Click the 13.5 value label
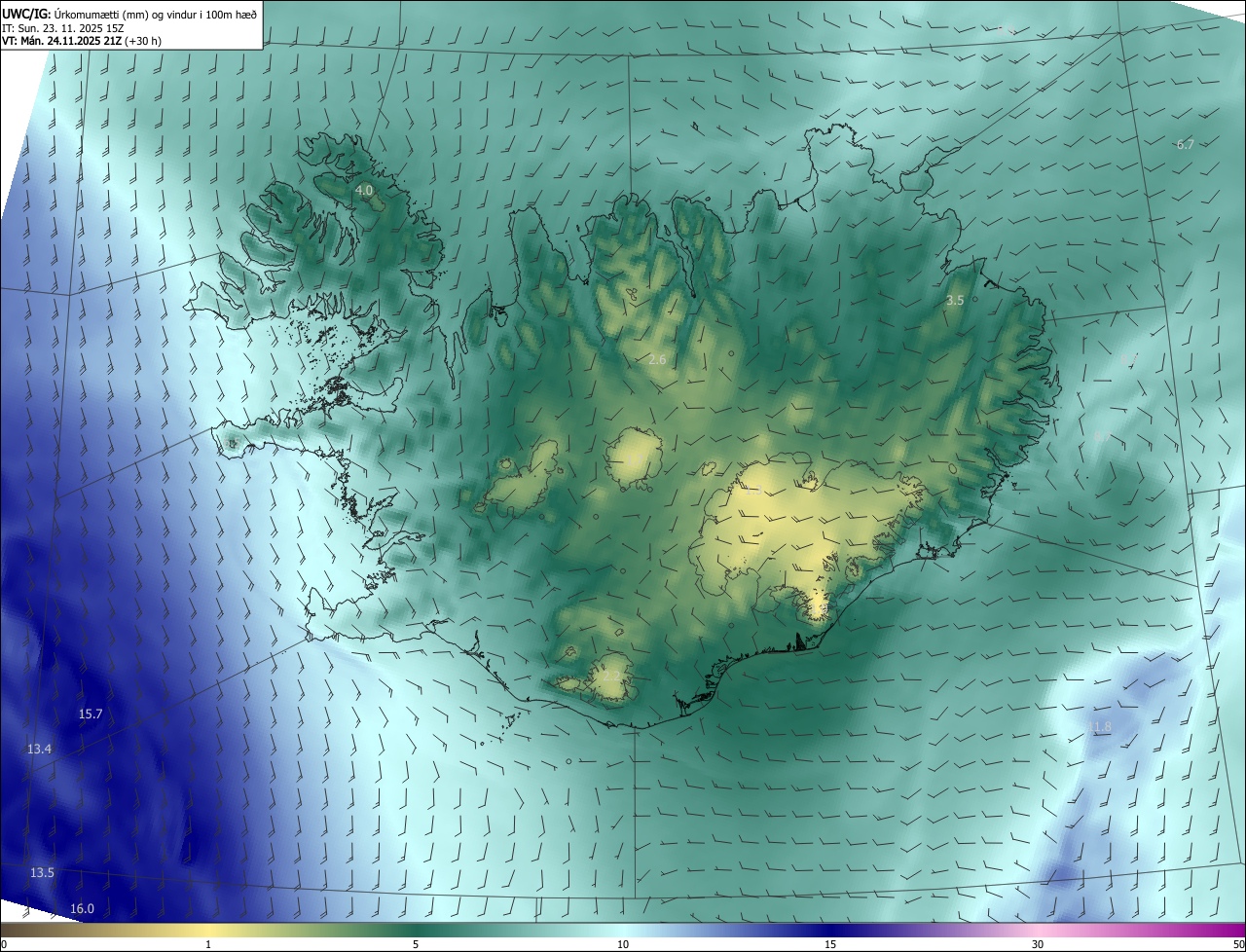This screenshot has width=1246, height=952. [42, 872]
